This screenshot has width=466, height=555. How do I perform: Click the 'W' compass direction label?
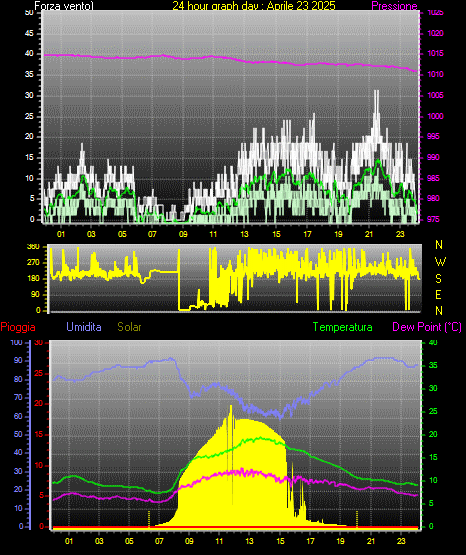point(440,262)
